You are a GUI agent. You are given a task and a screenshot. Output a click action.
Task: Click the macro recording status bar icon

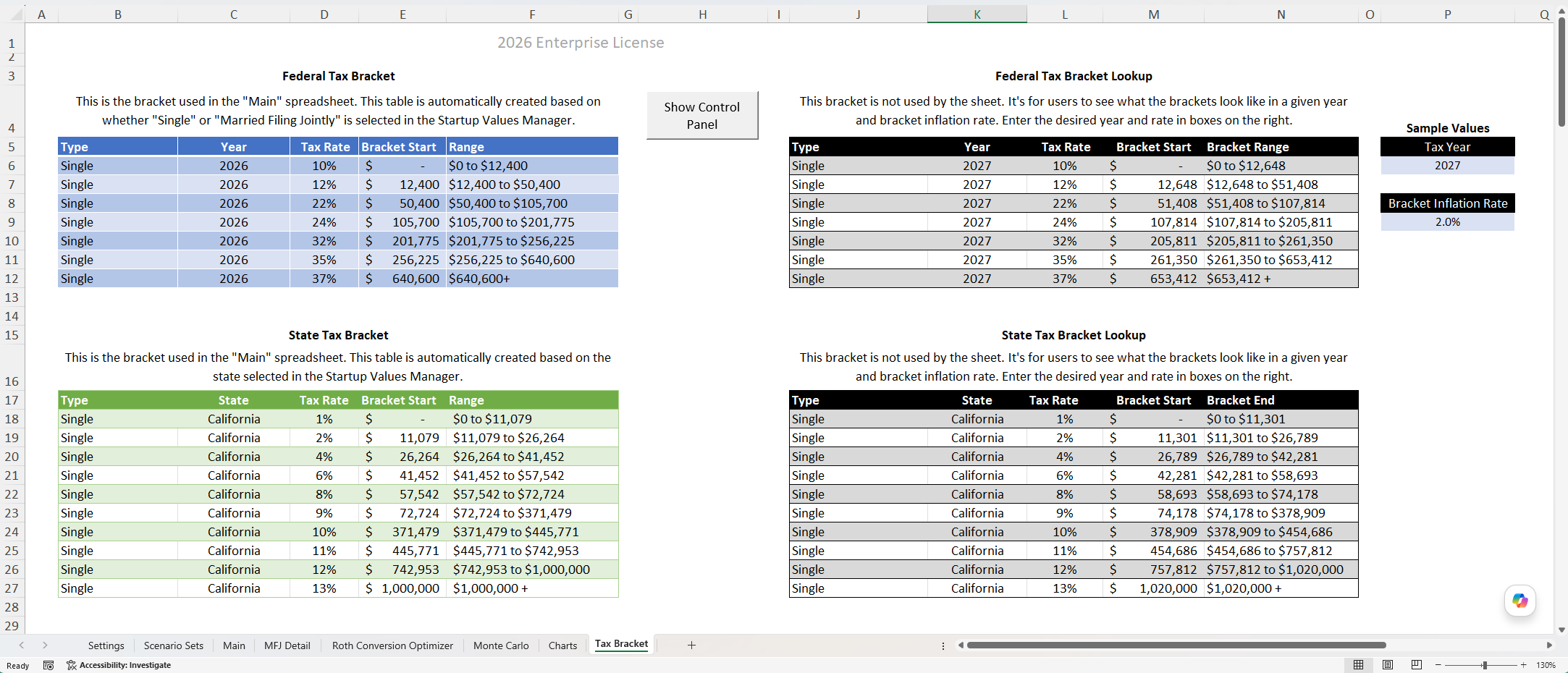[x=49, y=665]
